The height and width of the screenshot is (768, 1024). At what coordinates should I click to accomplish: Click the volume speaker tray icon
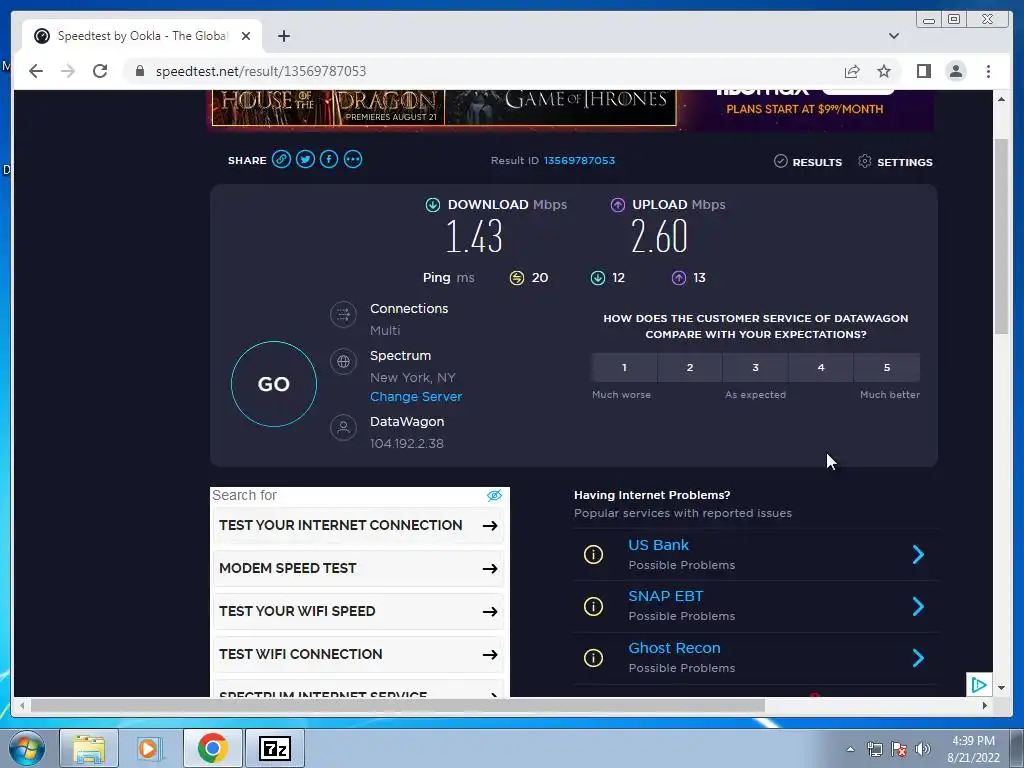(923, 749)
